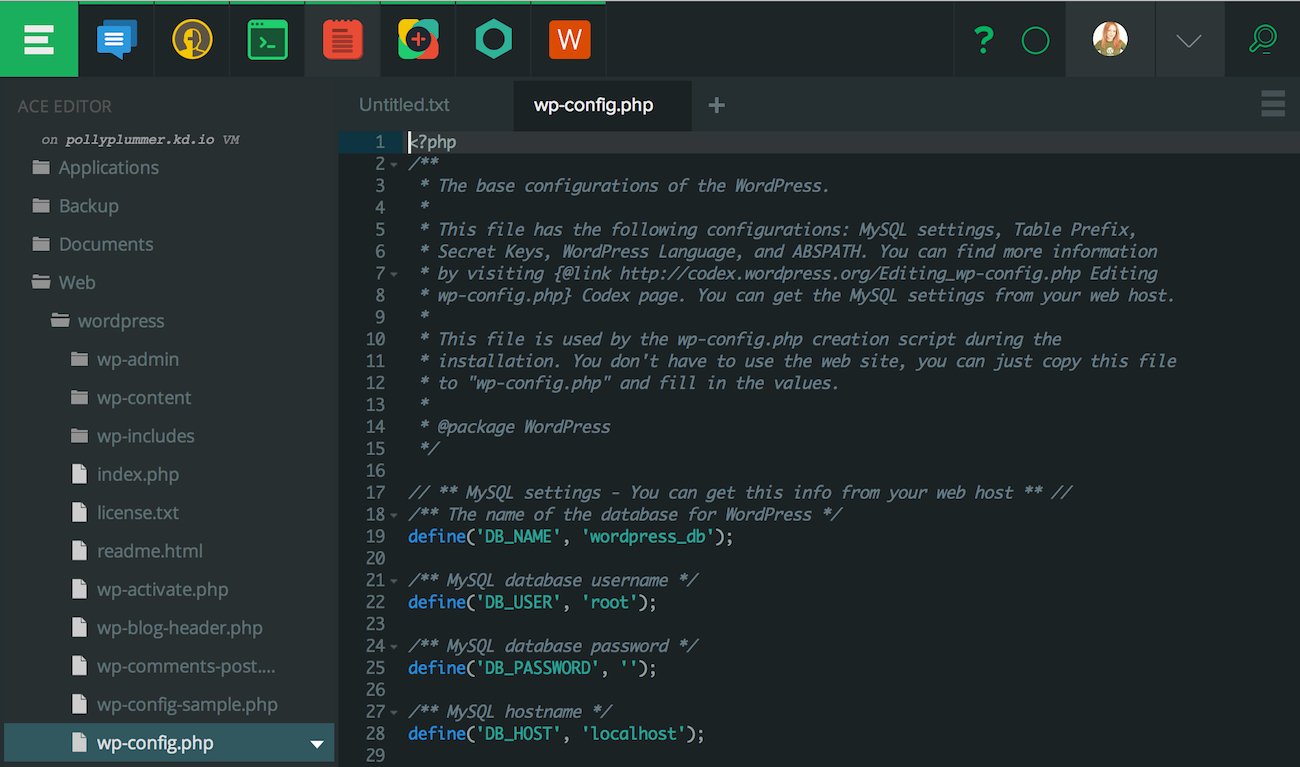The image size is (1300, 767).
Task: Launch the Terminal app icon
Action: 266,39
